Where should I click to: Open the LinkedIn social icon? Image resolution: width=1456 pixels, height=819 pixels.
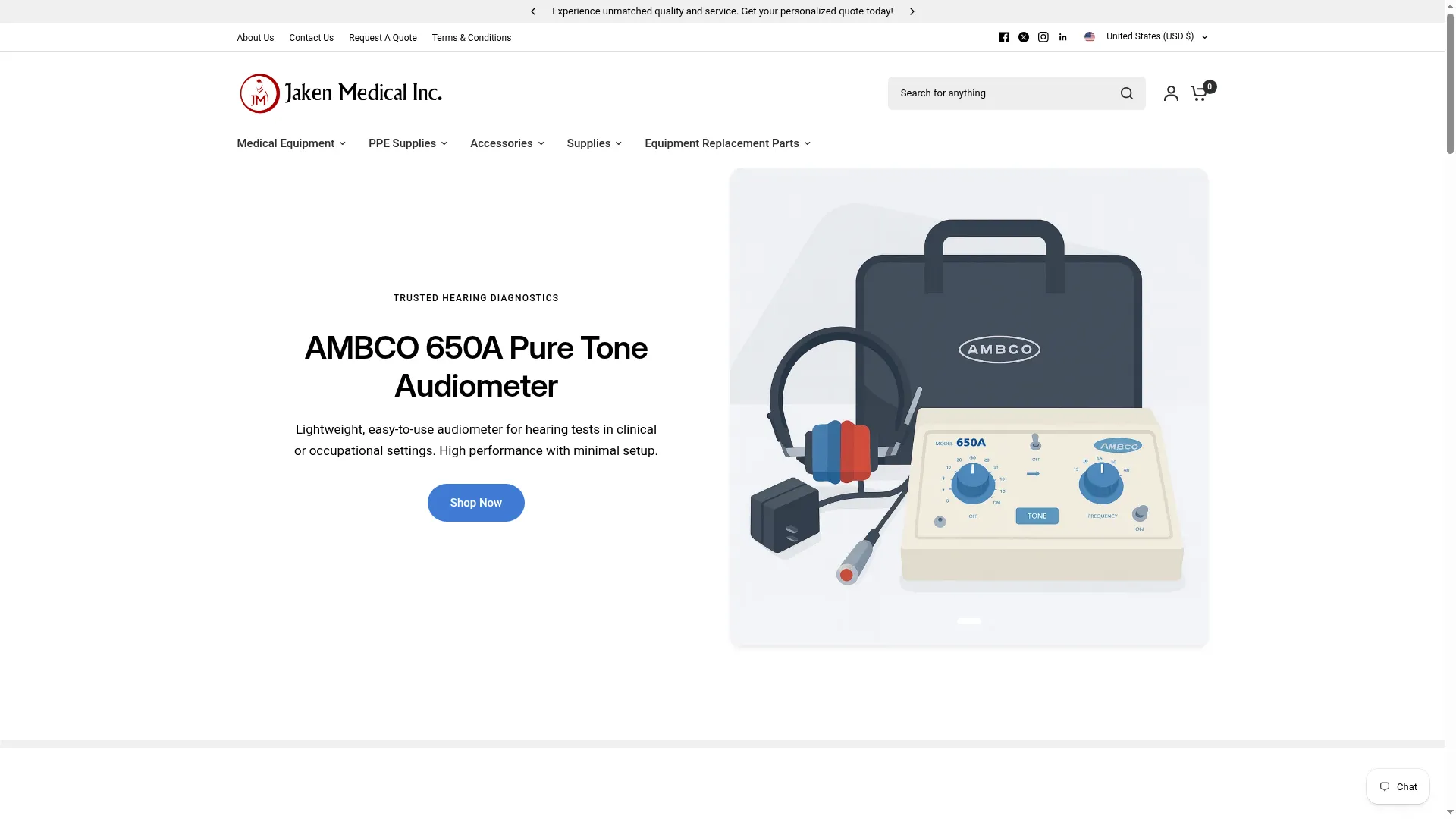point(1062,37)
